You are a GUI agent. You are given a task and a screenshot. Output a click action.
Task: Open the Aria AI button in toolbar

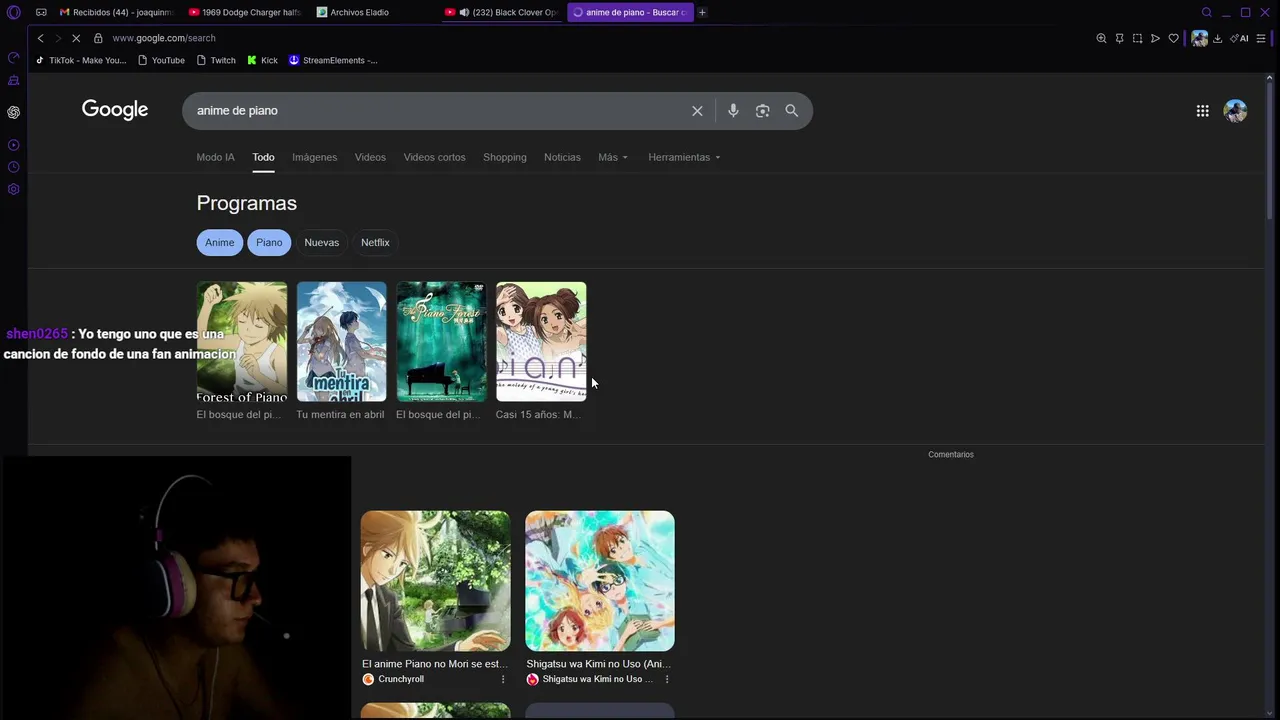(1240, 38)
